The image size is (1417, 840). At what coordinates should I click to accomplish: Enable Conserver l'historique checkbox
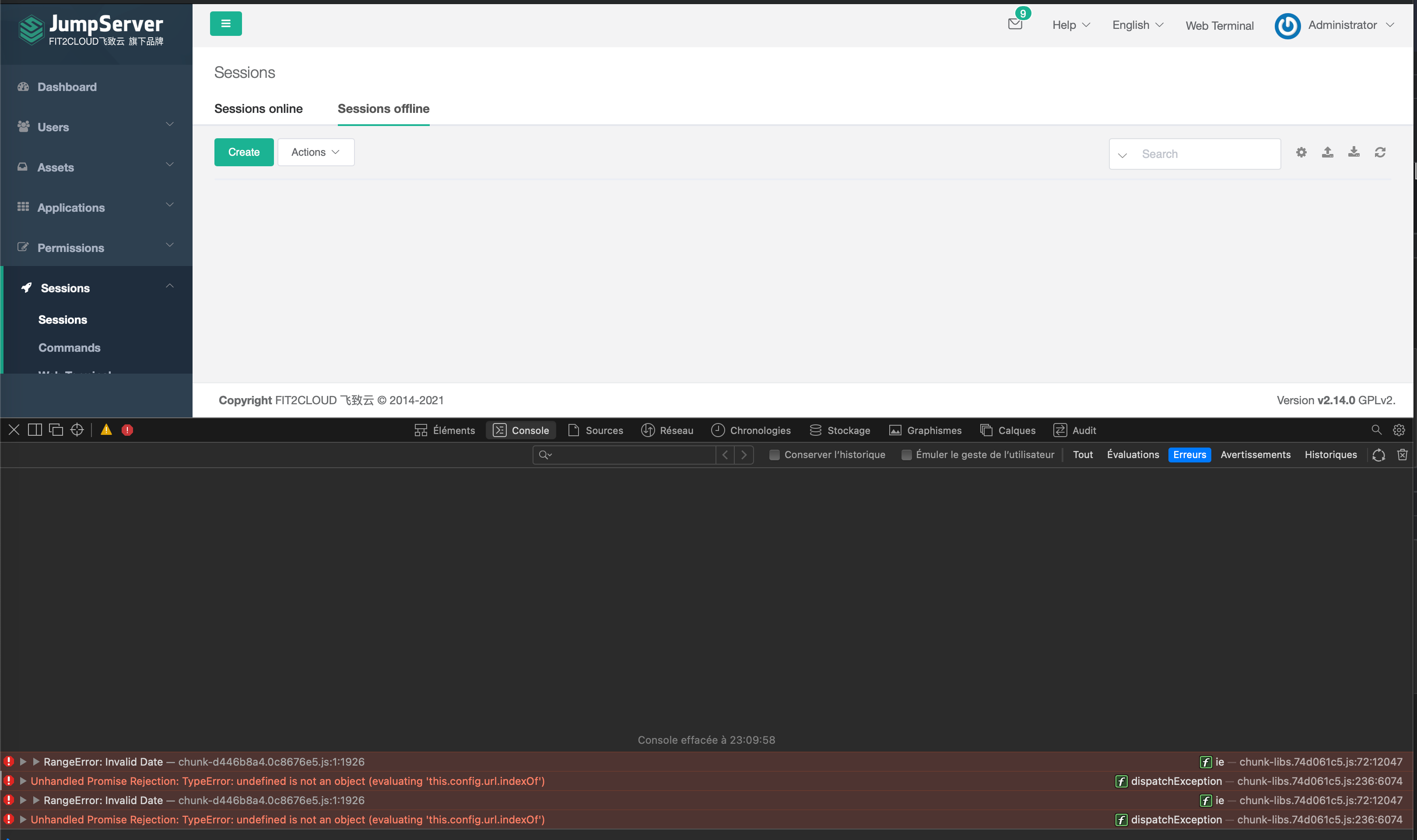click(x=775, y=455)
